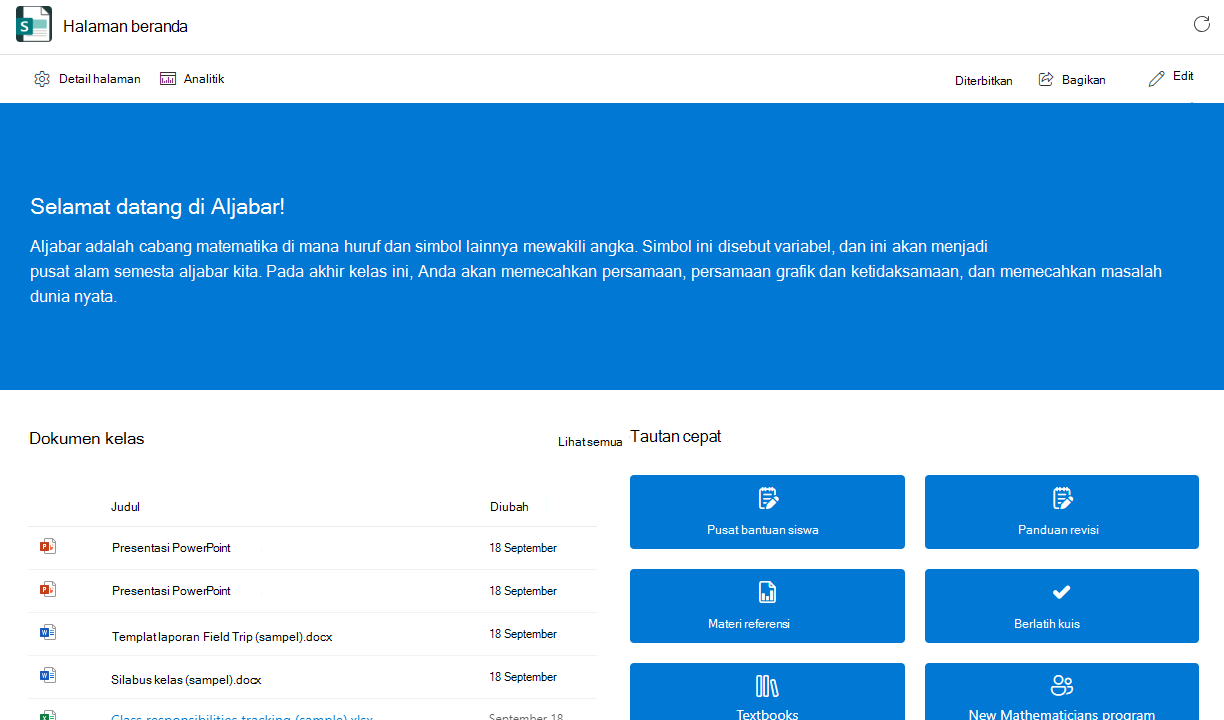Click the first PowerPoint file icon

[x=47, y=547]
